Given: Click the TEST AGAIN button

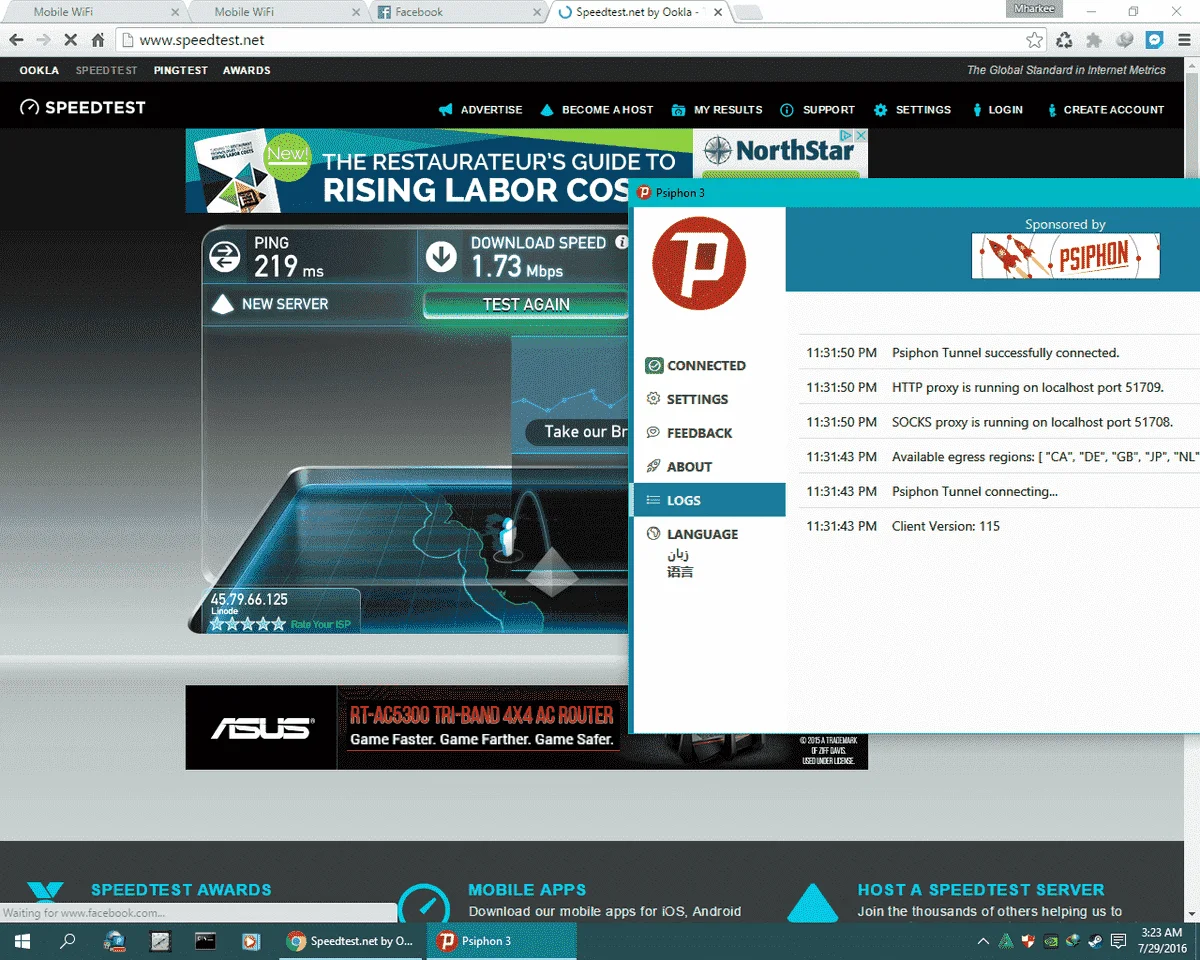Looking at the screenshot, I should [x=526, y=304].
